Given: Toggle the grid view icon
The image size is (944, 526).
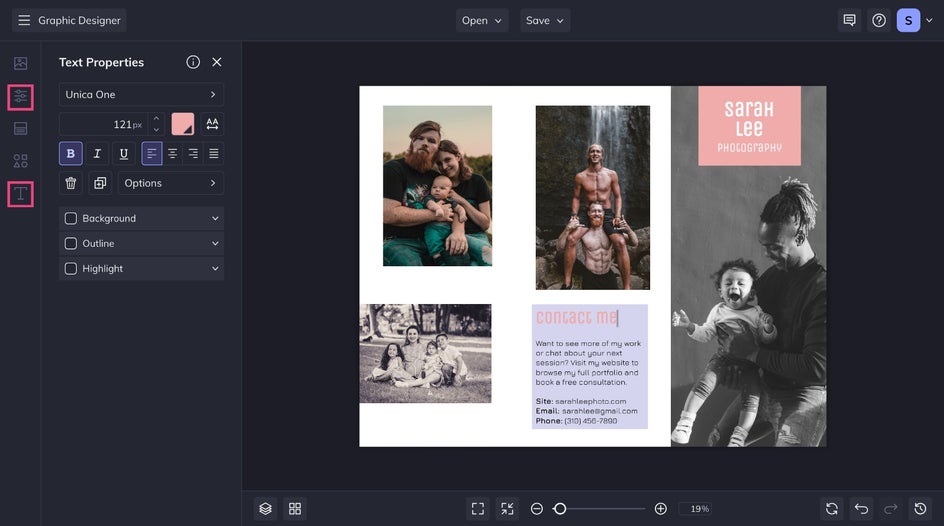Looking at the screenshot, I should pos(294,509).
